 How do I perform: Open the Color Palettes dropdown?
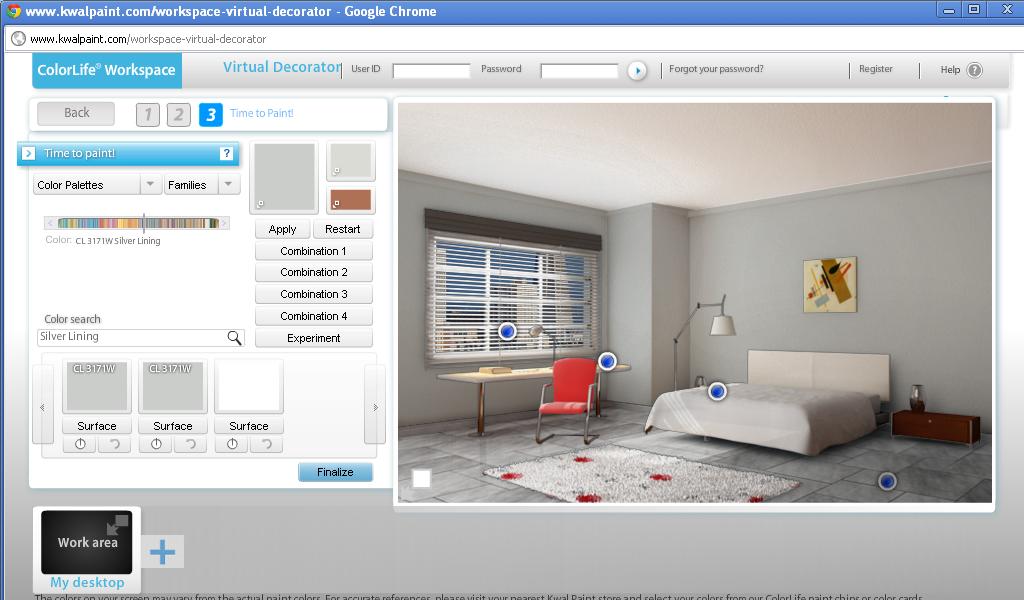(97, 185)
